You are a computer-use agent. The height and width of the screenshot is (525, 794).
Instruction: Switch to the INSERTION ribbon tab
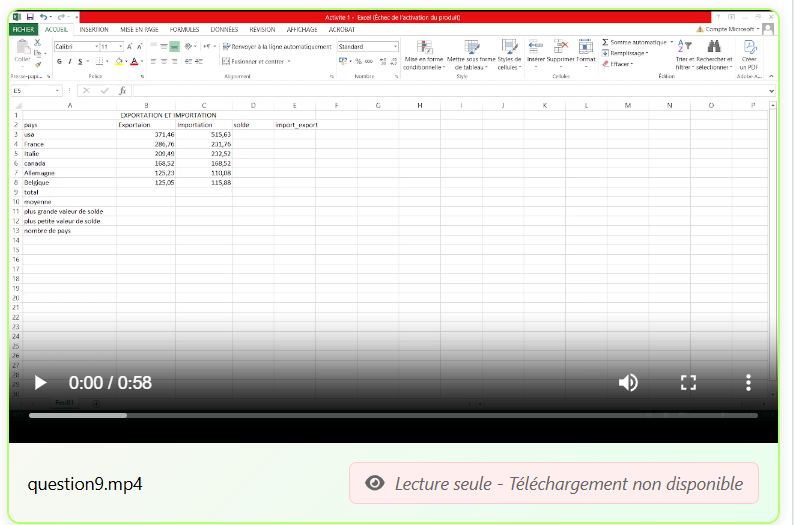coord(94,30)
